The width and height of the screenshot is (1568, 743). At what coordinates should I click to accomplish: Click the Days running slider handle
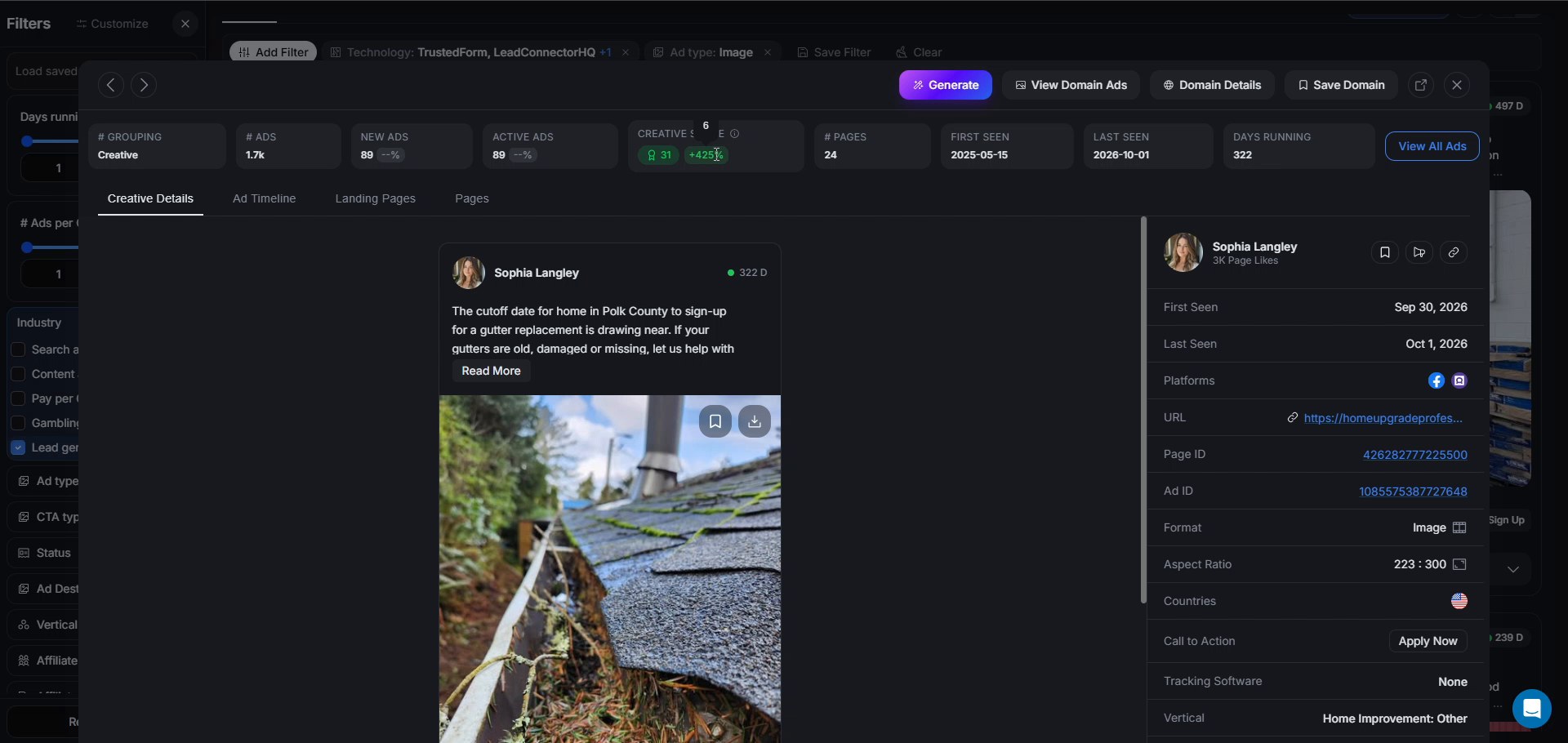pyautogui.click(x=27, y=141)
